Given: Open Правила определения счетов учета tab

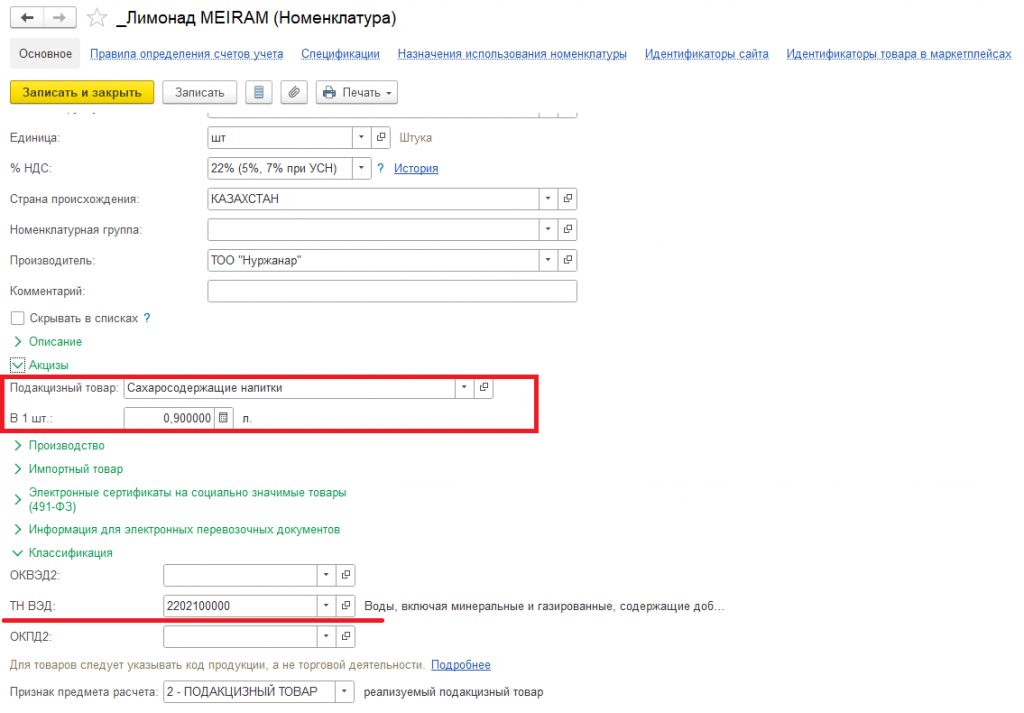Looking at the screenshot, I should coord(187,54).
